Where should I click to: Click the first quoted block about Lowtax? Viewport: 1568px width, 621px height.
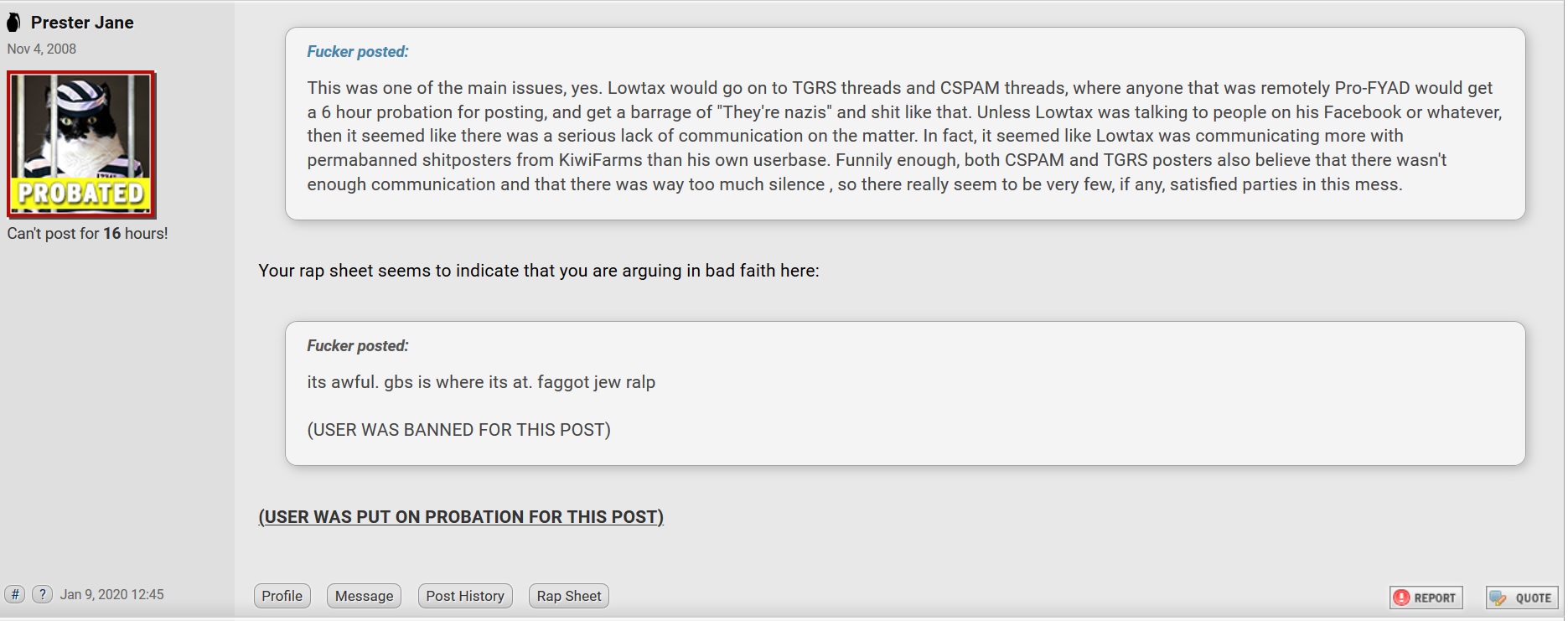[905, 124]
